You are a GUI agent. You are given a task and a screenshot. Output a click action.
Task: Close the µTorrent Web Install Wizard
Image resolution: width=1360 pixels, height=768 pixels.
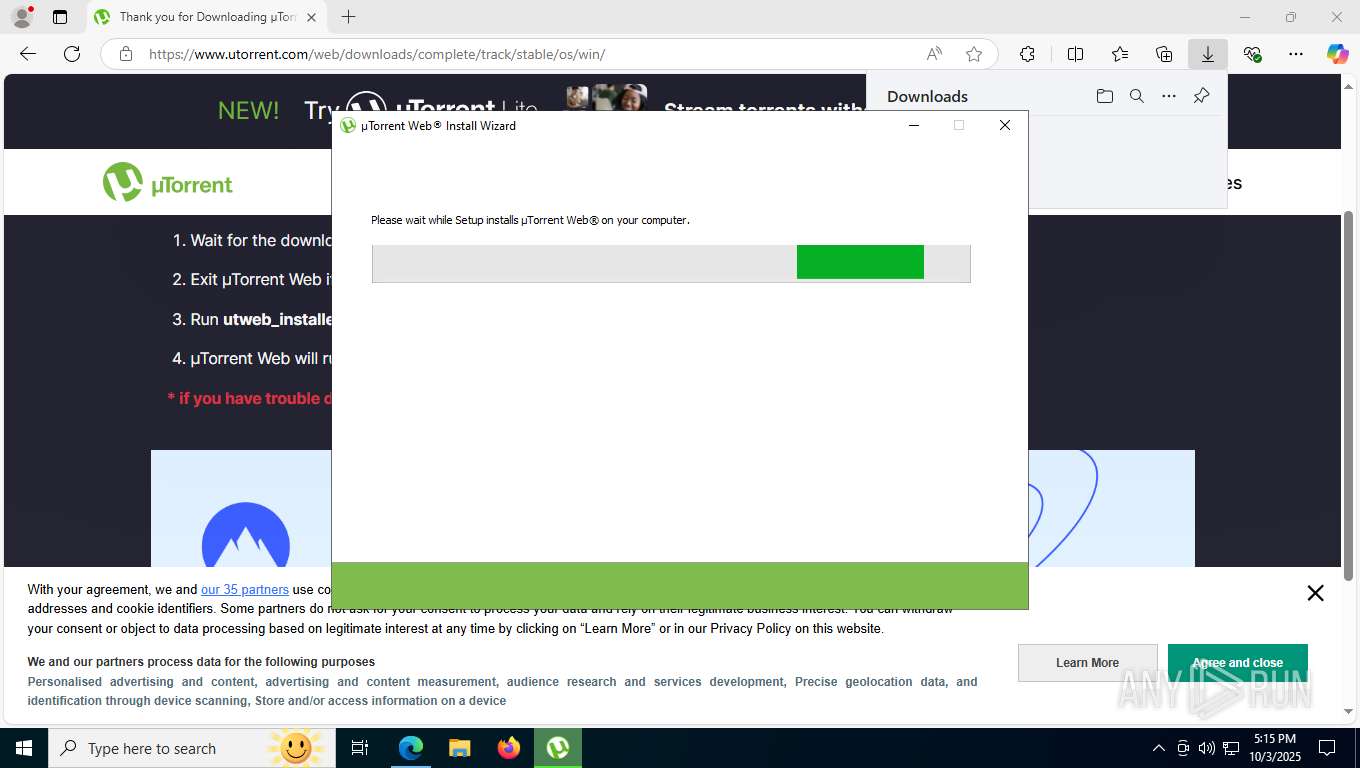(x=1005, y=125)
